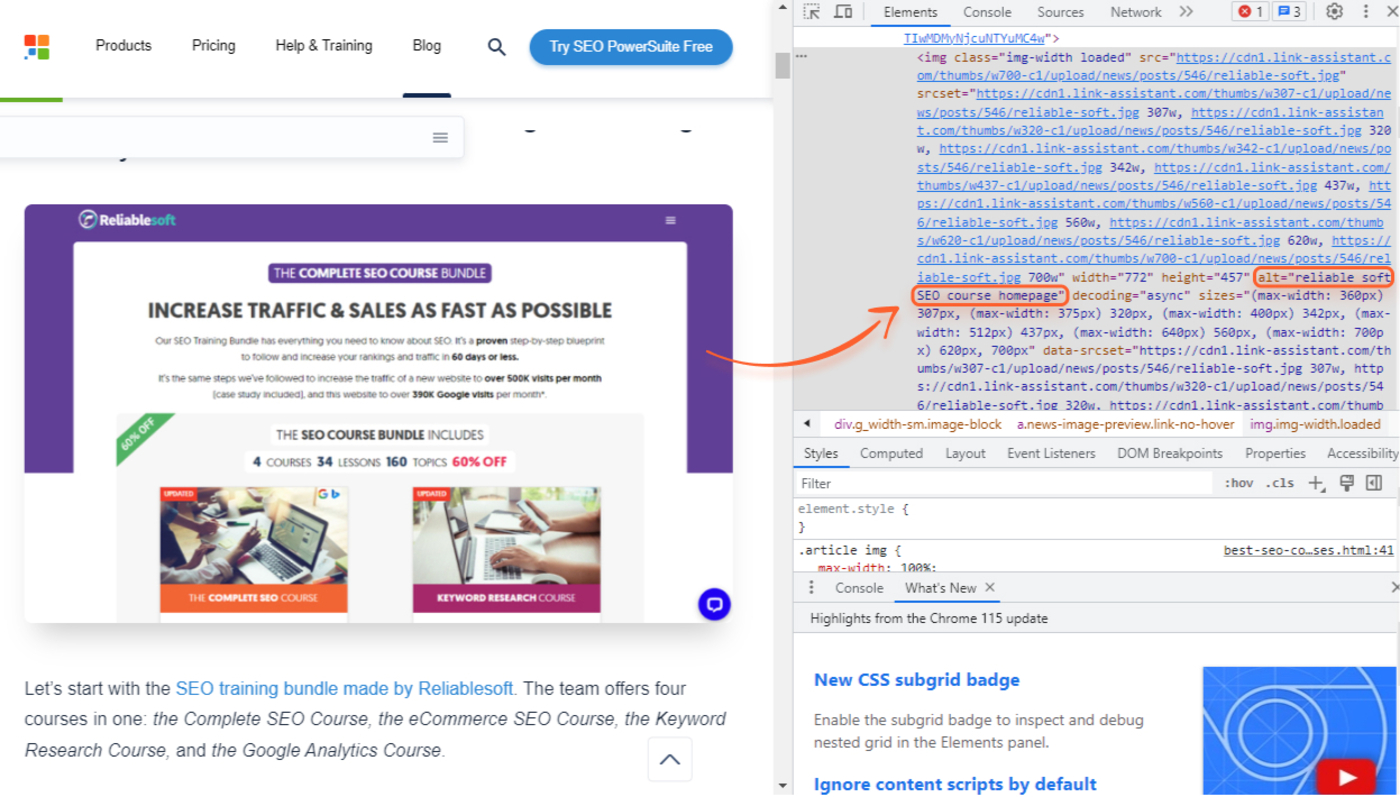Toggle the .cls element classes panel
1400x797 pixels.
coord(1279,483)
